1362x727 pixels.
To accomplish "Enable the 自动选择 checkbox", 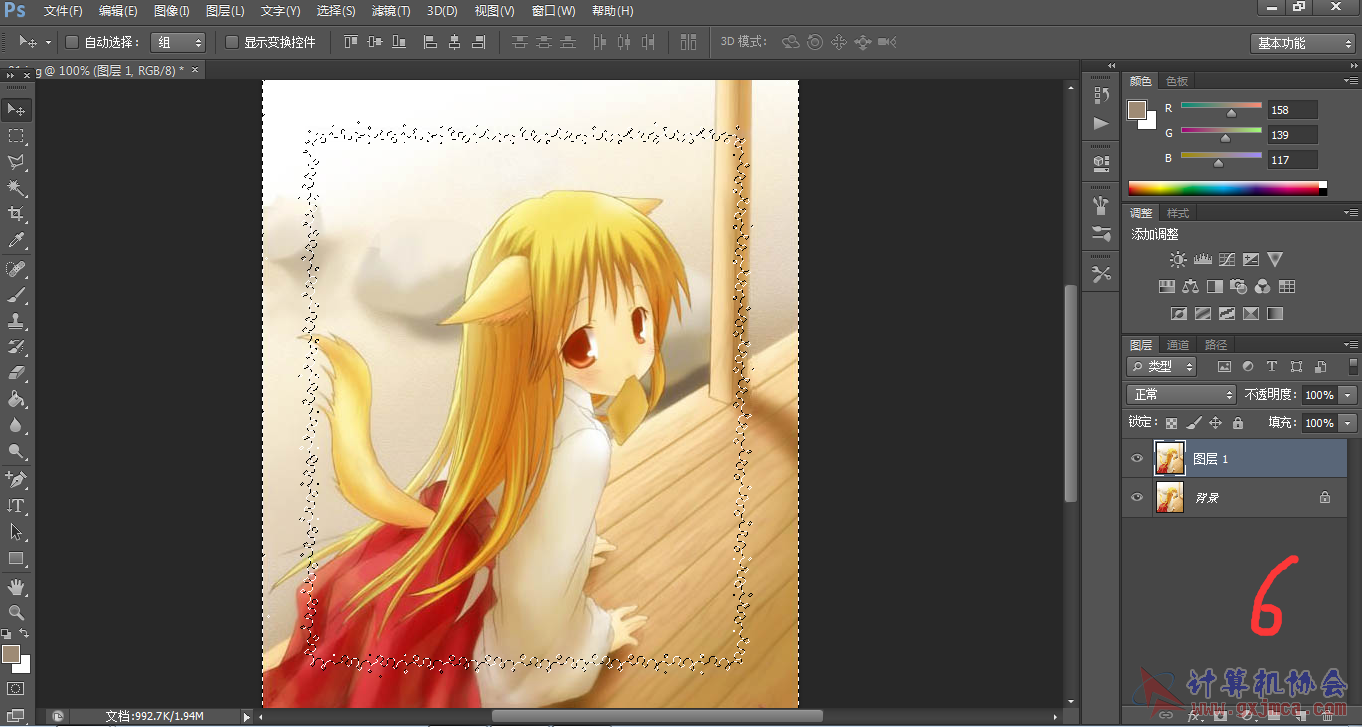I will 72,42.
